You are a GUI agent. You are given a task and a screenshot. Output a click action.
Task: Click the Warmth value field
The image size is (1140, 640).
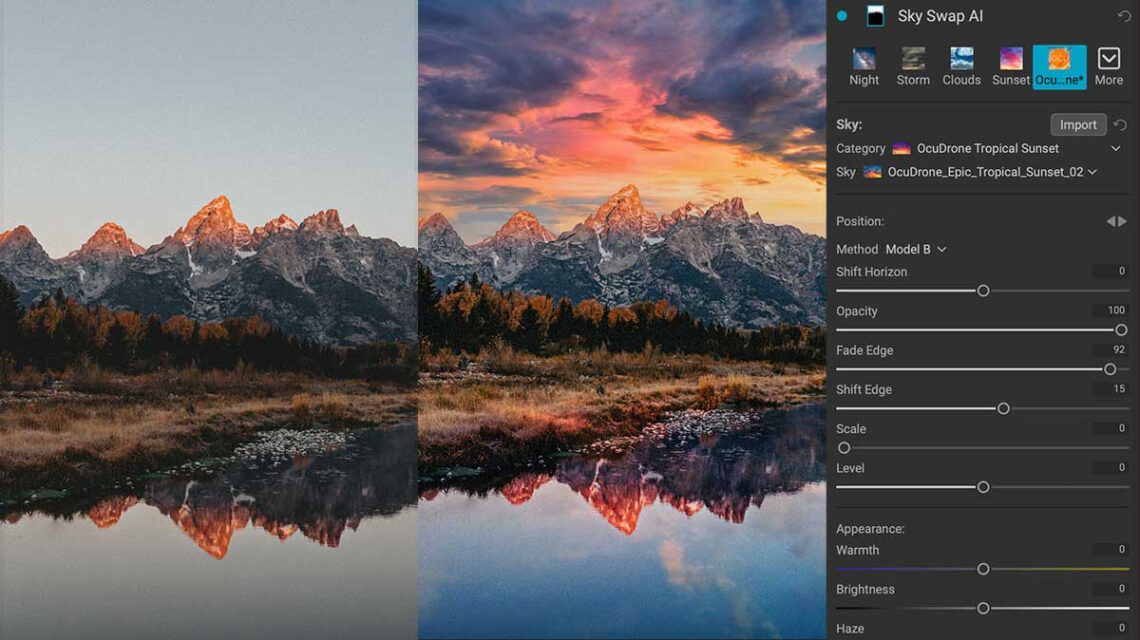click(1110, 550)
